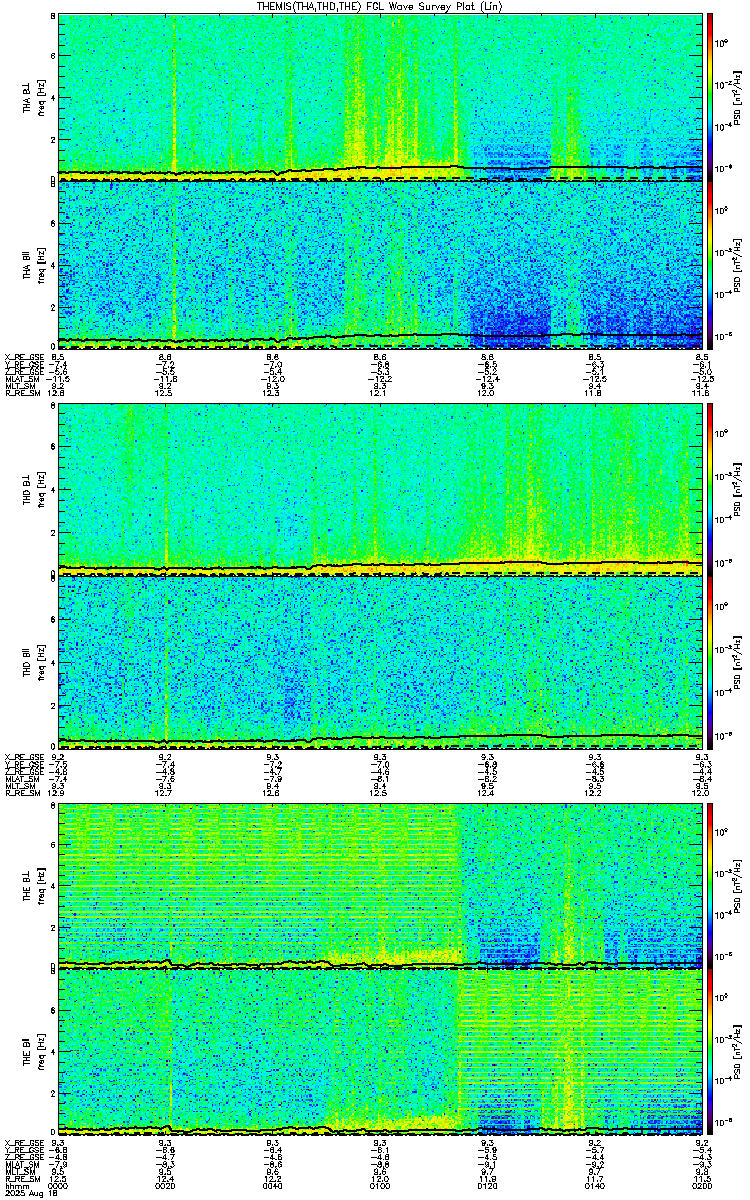Click the THA perpendicular B spectrogram panel
Image resolution: width=750 pixels, height=1200 pixels.
click(x=380, y=96)
